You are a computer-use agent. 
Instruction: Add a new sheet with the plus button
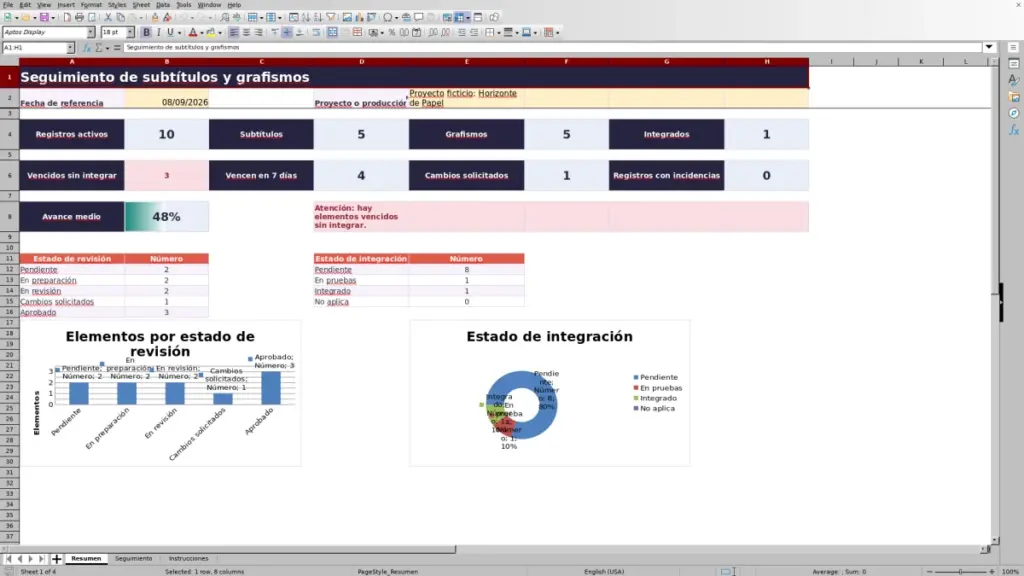[56, 559]
